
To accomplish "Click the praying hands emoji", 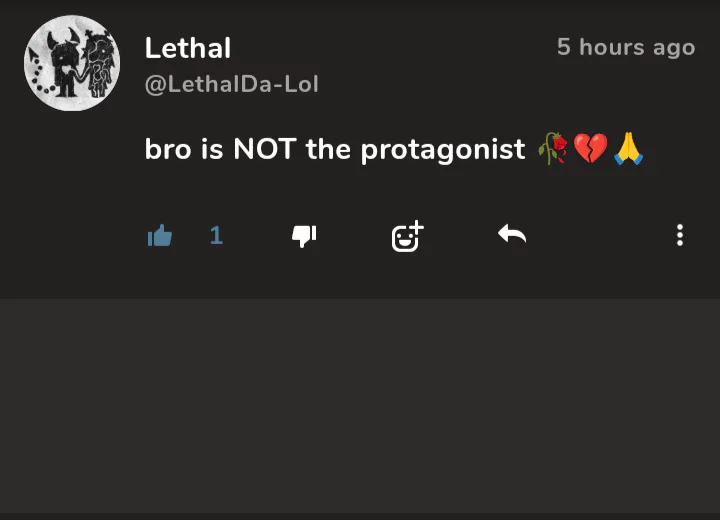I will tap(628, 150).
